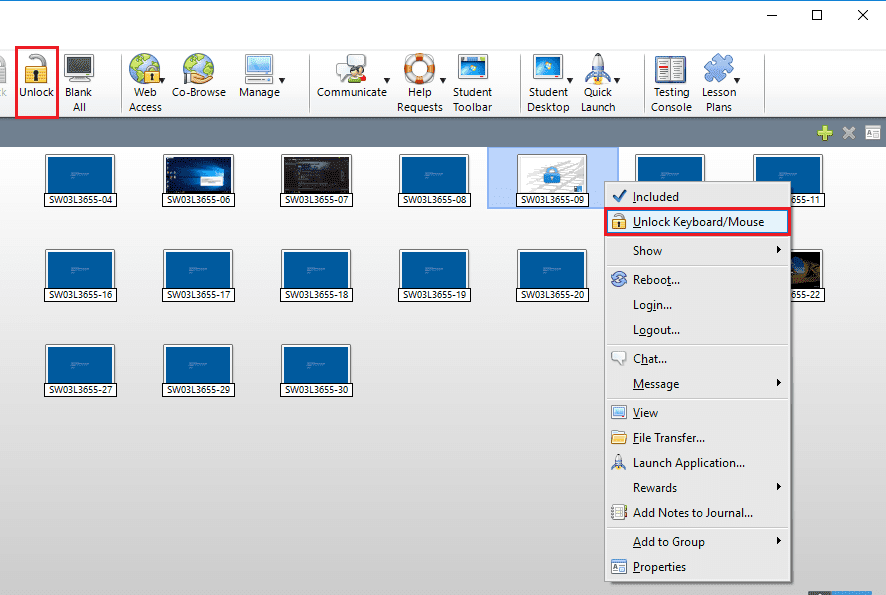Image resolution: width=886 pixels, height=595 pixels.
Task: Click the green plus add icon
Action: click(x=825, y=133)
